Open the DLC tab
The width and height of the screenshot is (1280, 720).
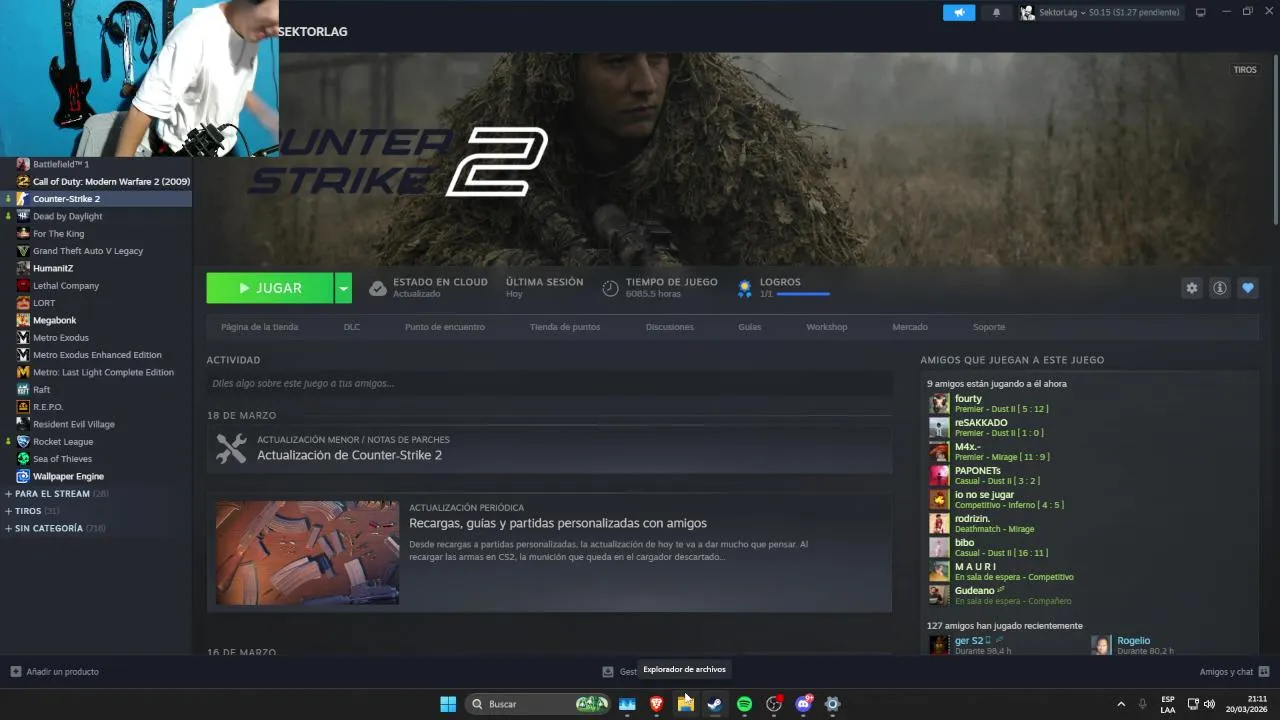[x=352, y=327]
